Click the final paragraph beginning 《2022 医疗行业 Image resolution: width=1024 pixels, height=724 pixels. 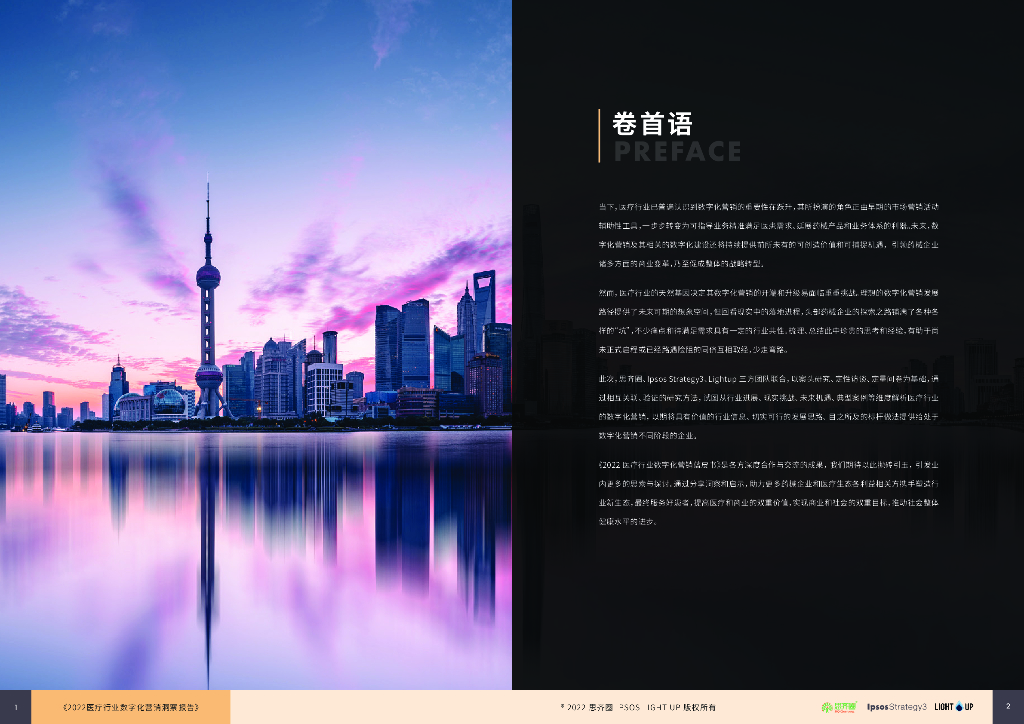[x=769, y=493]
